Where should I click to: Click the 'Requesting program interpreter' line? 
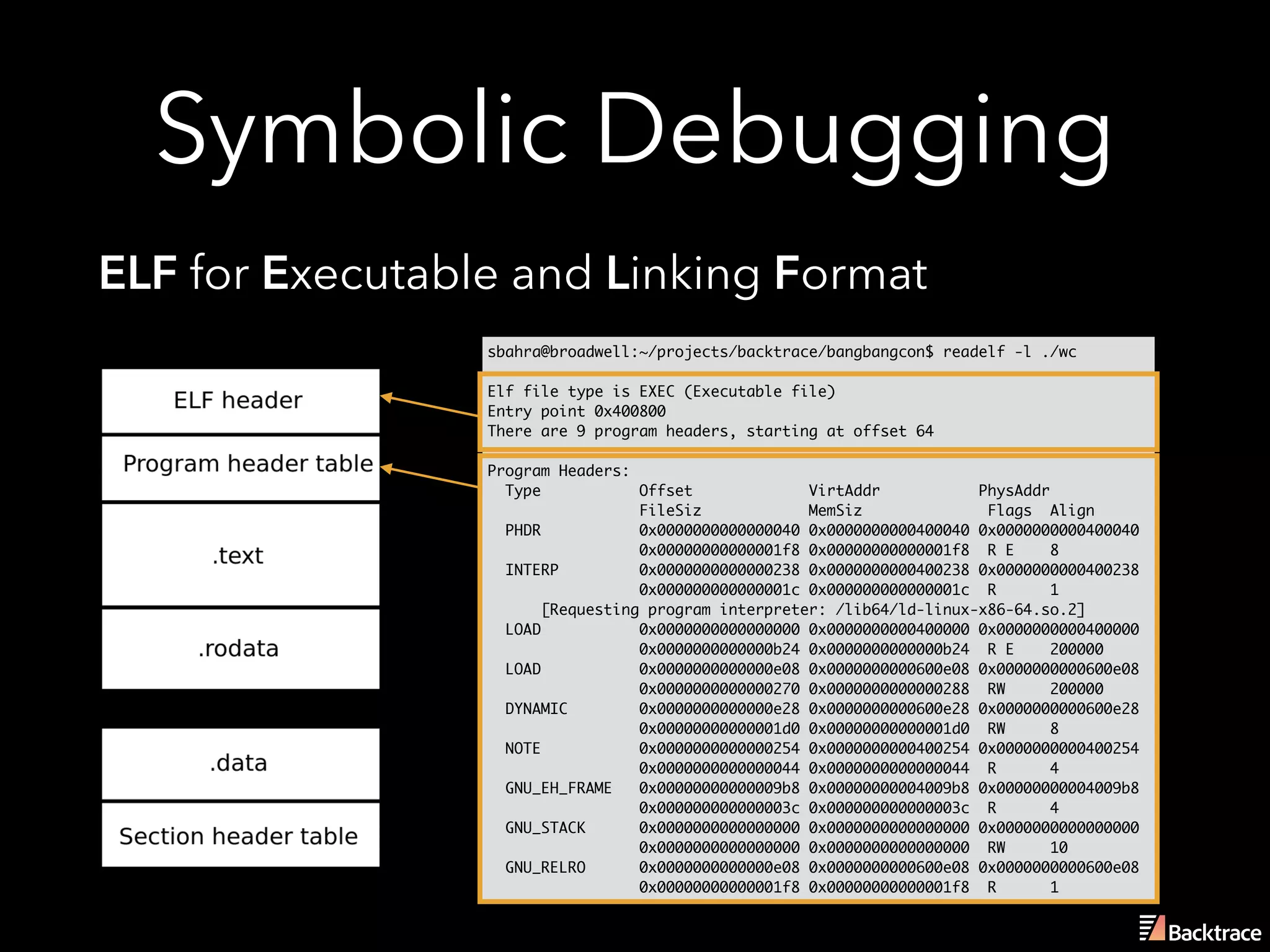pyautogui.click(x=813, y=610)
